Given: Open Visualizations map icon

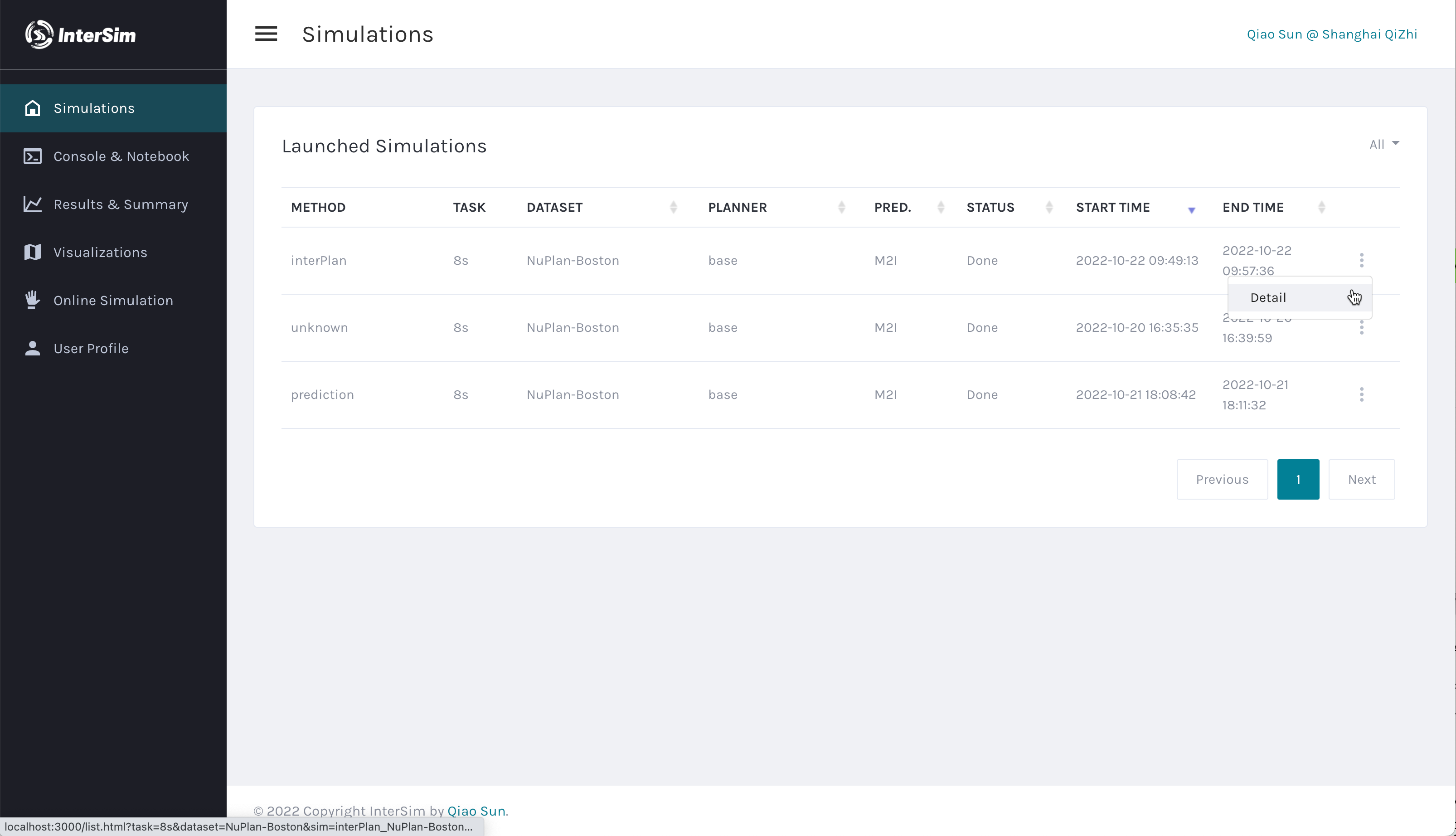Looking at the screenshot, I should pos(33,252).
